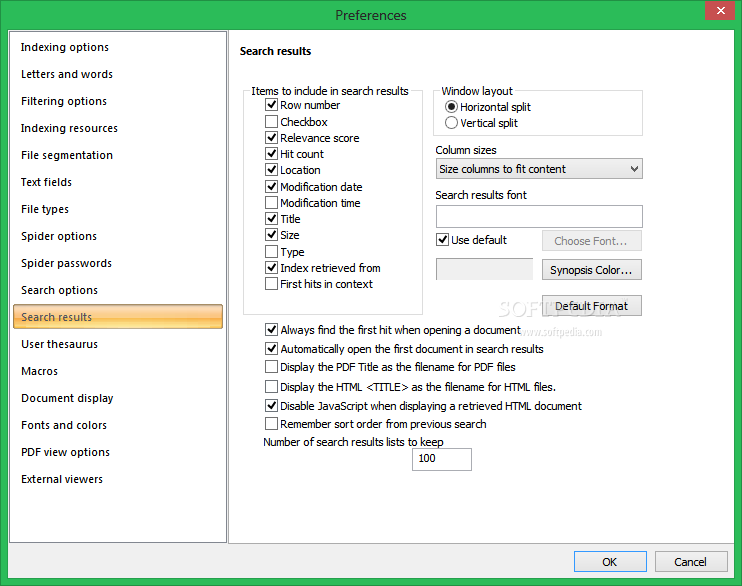
Task: Open the Column sizes dropdown
Action: [x=539, y=169]
